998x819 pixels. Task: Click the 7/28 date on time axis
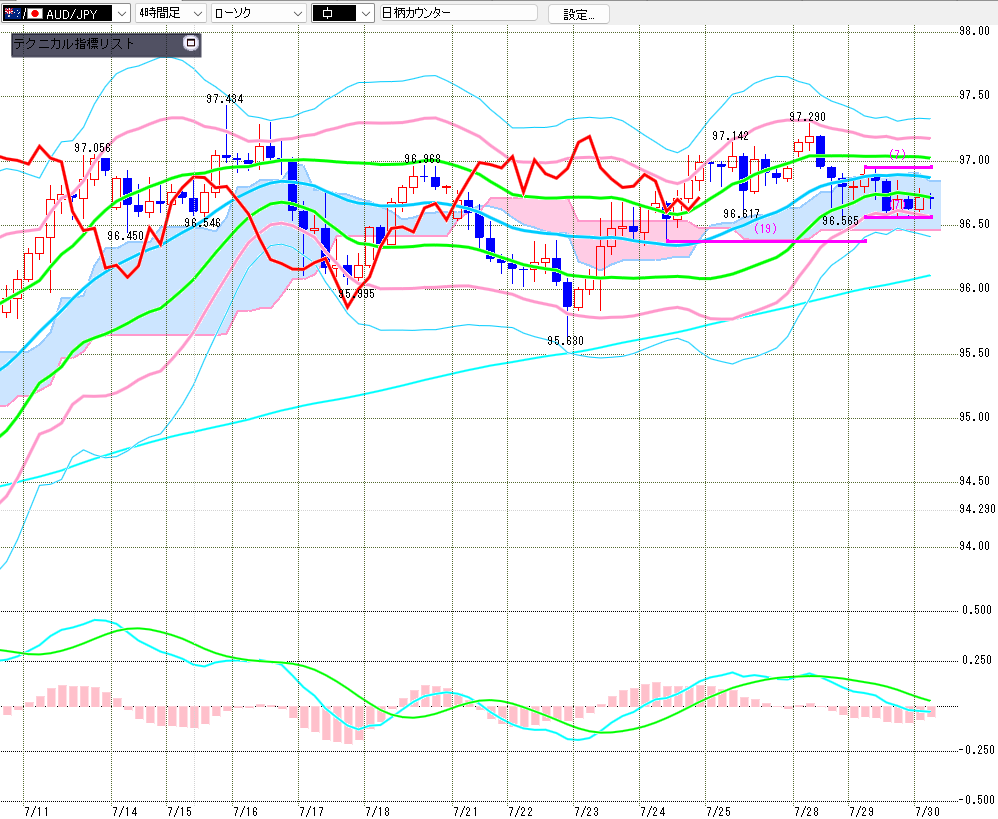(x=807, y=811)
